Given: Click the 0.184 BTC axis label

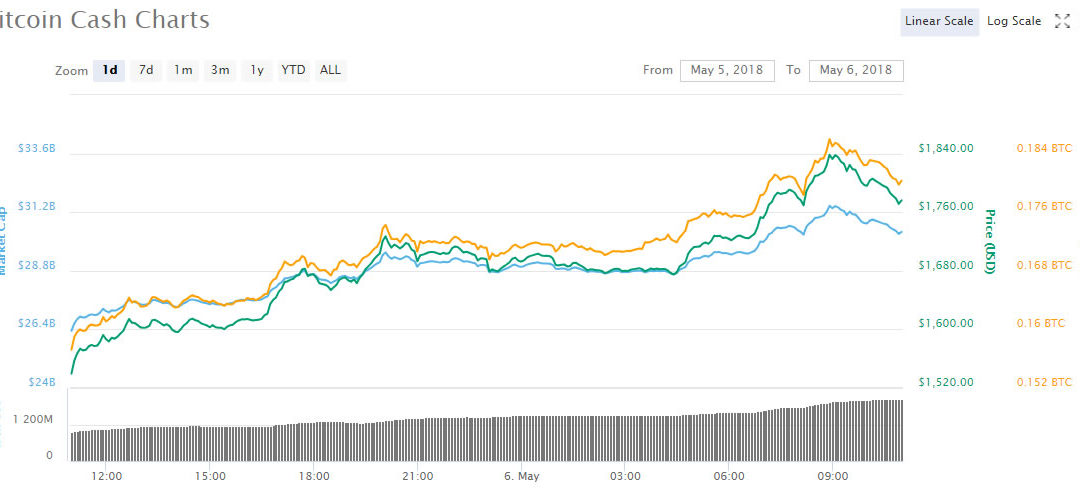Looking at the screenshot, I should point(1044,148).
